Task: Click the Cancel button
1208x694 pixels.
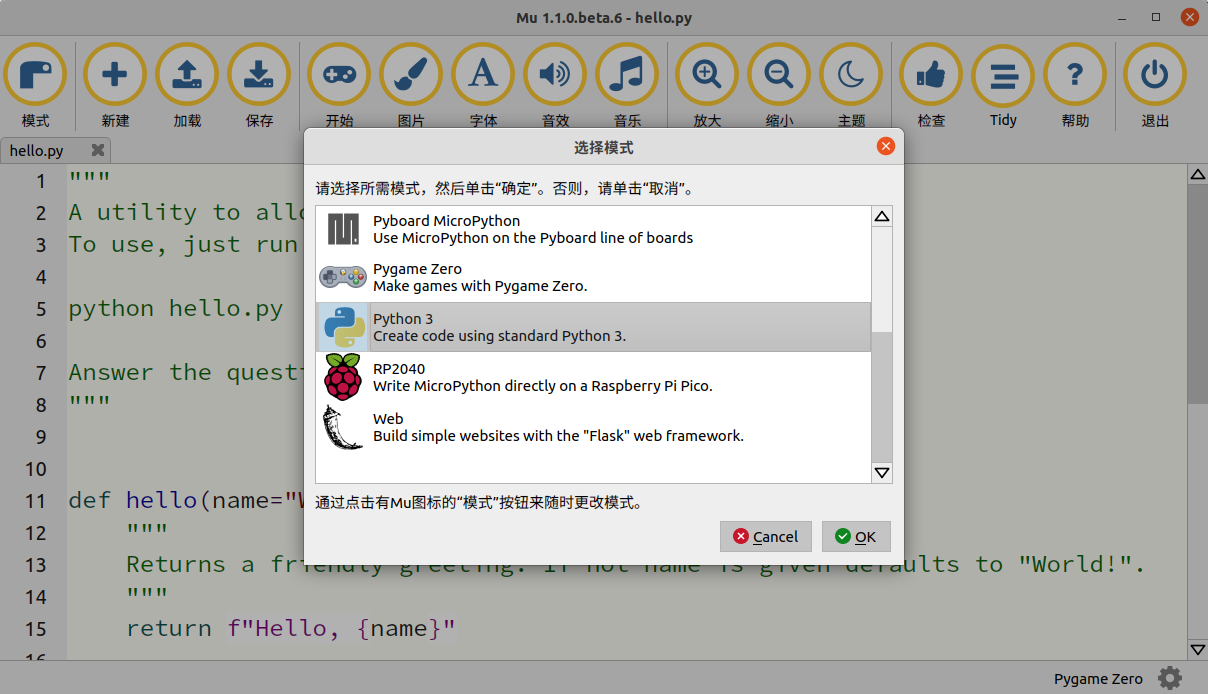Action: [766, 536]
